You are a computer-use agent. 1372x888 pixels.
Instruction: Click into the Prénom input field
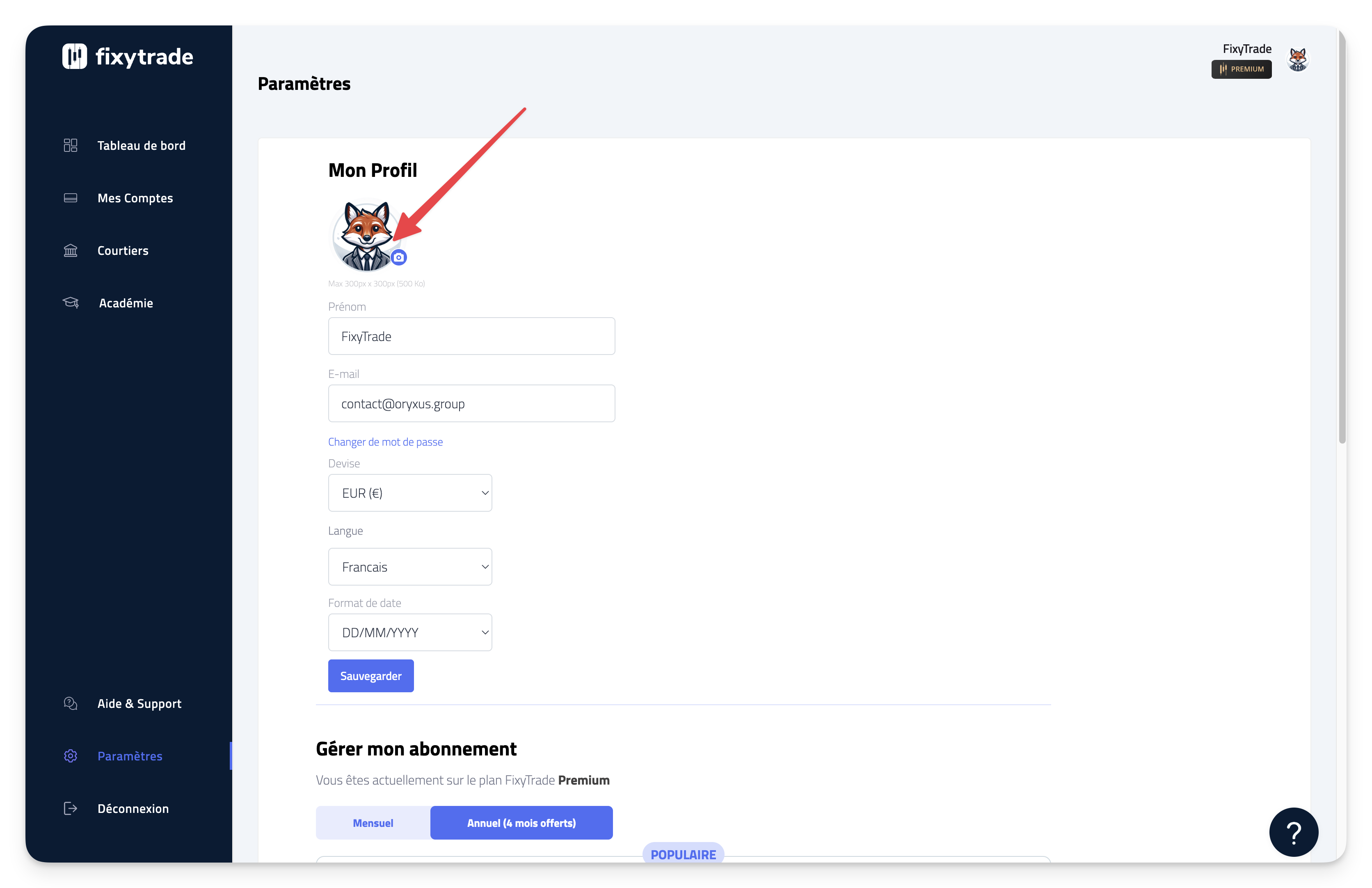(471, 336)
